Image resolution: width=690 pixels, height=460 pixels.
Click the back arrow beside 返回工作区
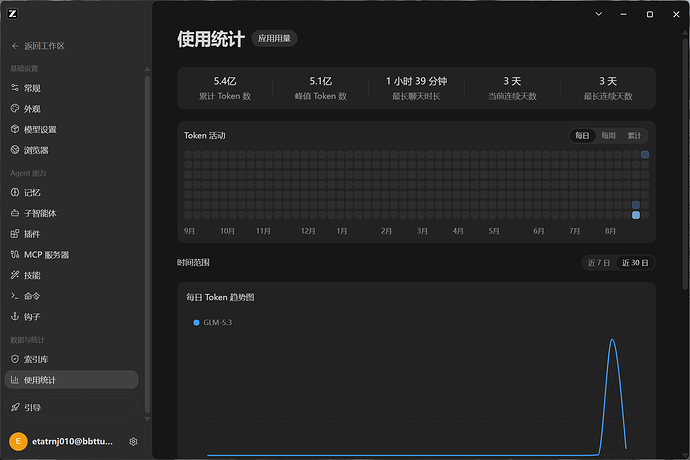[15, 46]
